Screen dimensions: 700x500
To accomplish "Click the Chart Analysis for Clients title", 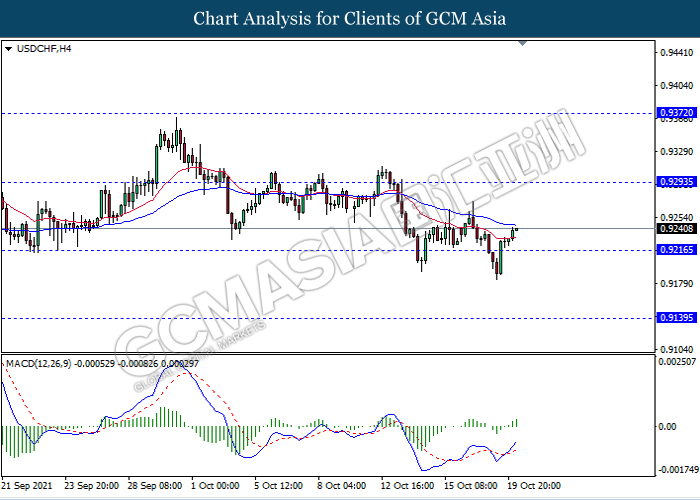I will pyautogui.click(x=350, y=19).
